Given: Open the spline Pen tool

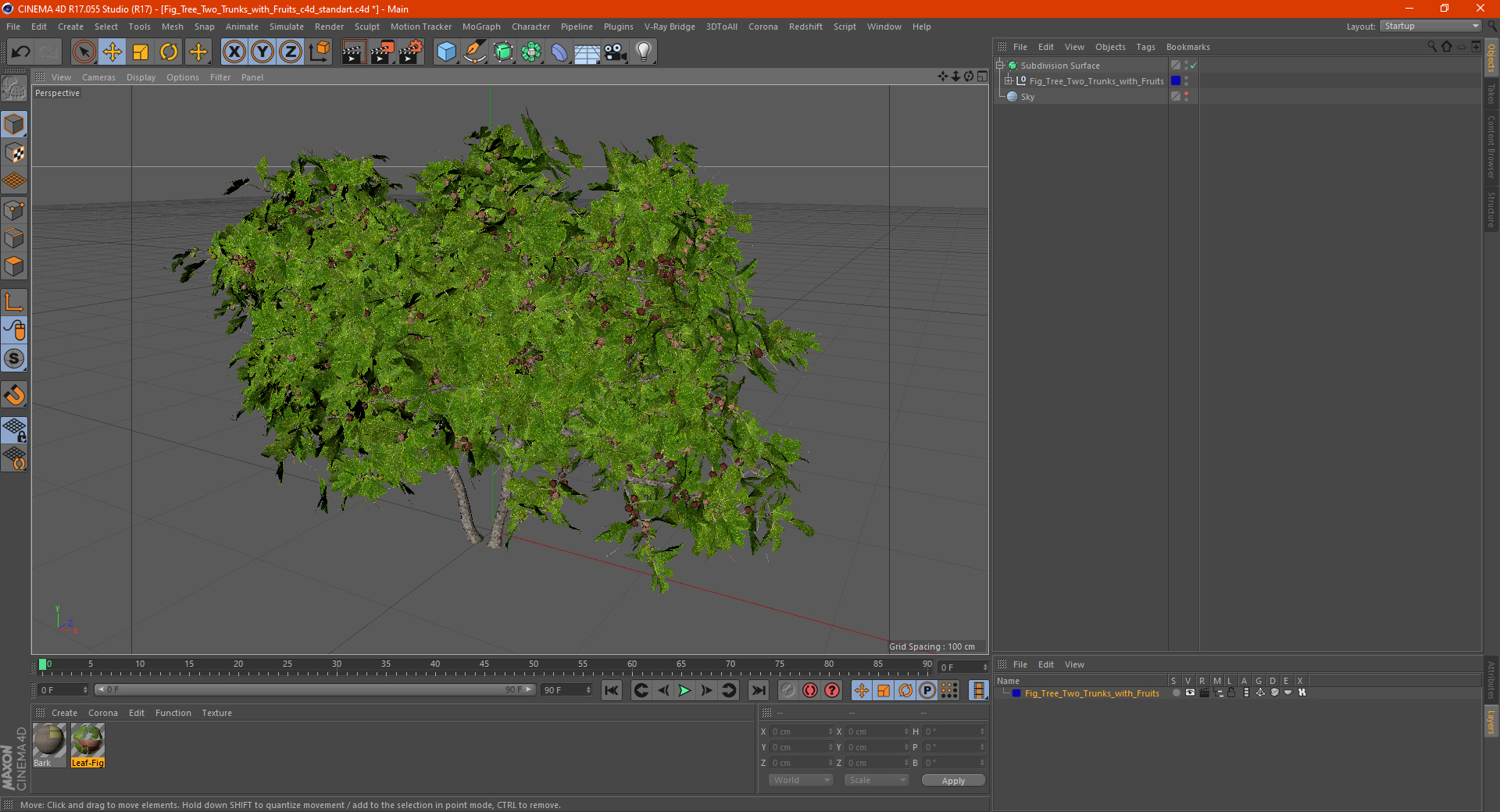Looking at the screenshot, I should click(475, 52).
